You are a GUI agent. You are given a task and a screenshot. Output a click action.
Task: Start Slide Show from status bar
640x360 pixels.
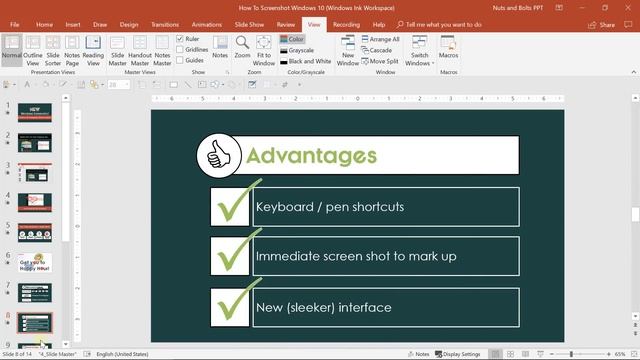540,354
